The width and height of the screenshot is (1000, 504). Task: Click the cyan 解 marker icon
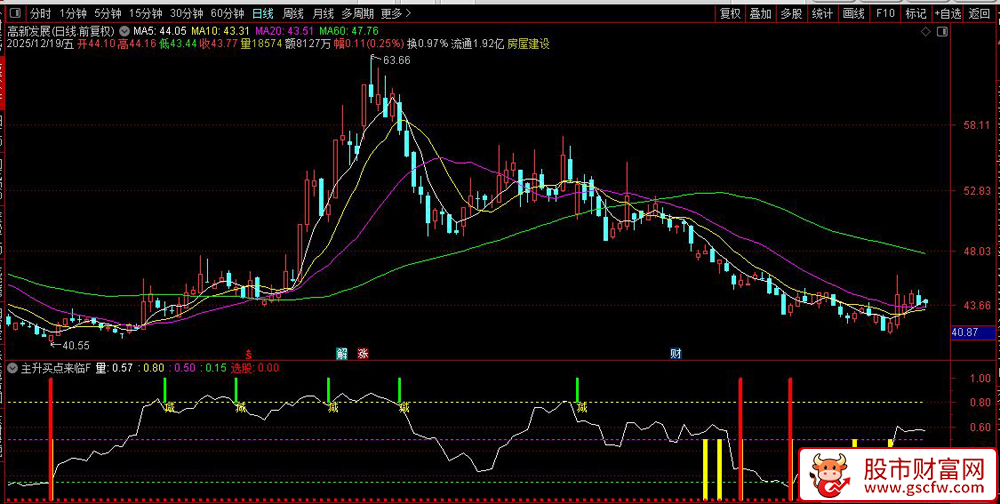(x=342, y=353)
